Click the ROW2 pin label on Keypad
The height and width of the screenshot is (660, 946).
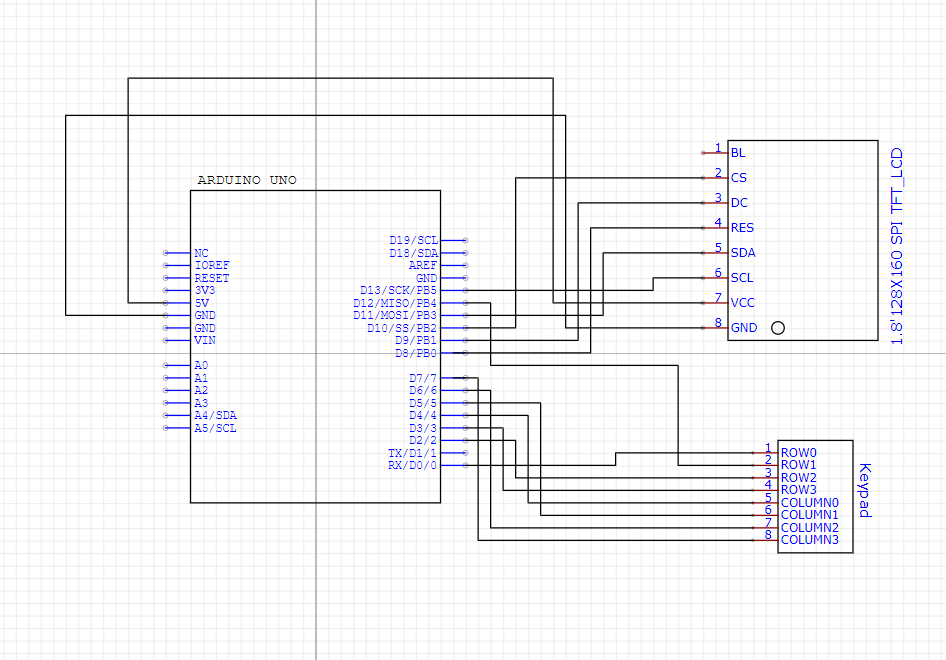pos(798,478)
